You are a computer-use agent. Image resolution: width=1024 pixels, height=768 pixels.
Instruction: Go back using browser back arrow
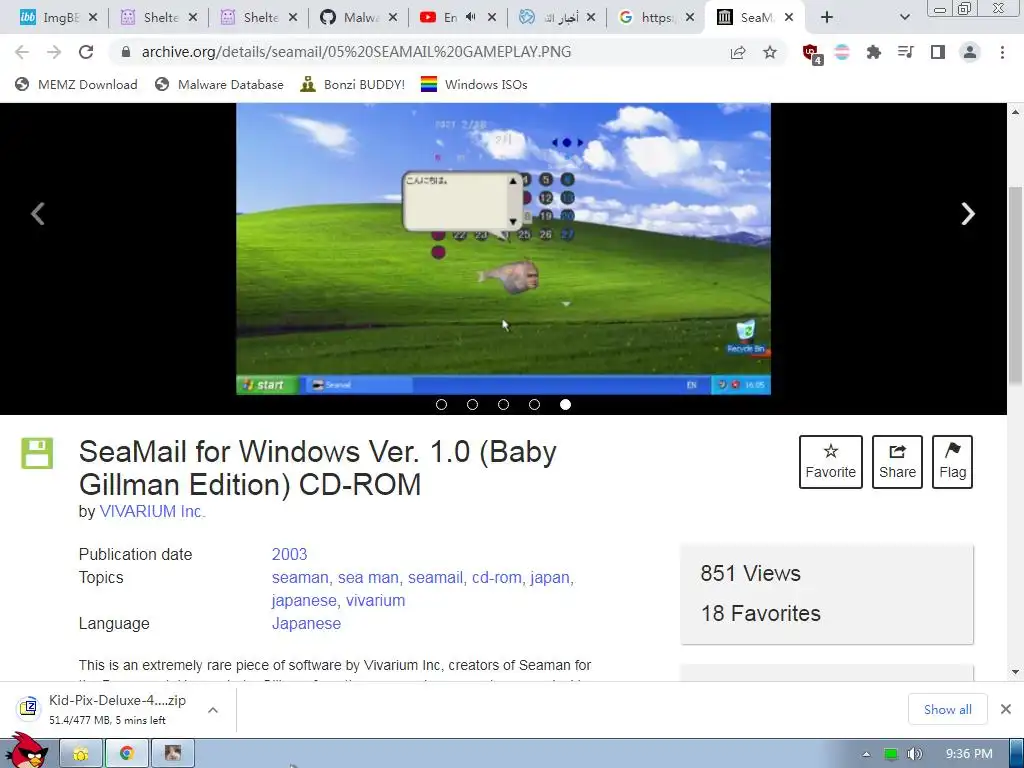point(22,52)
